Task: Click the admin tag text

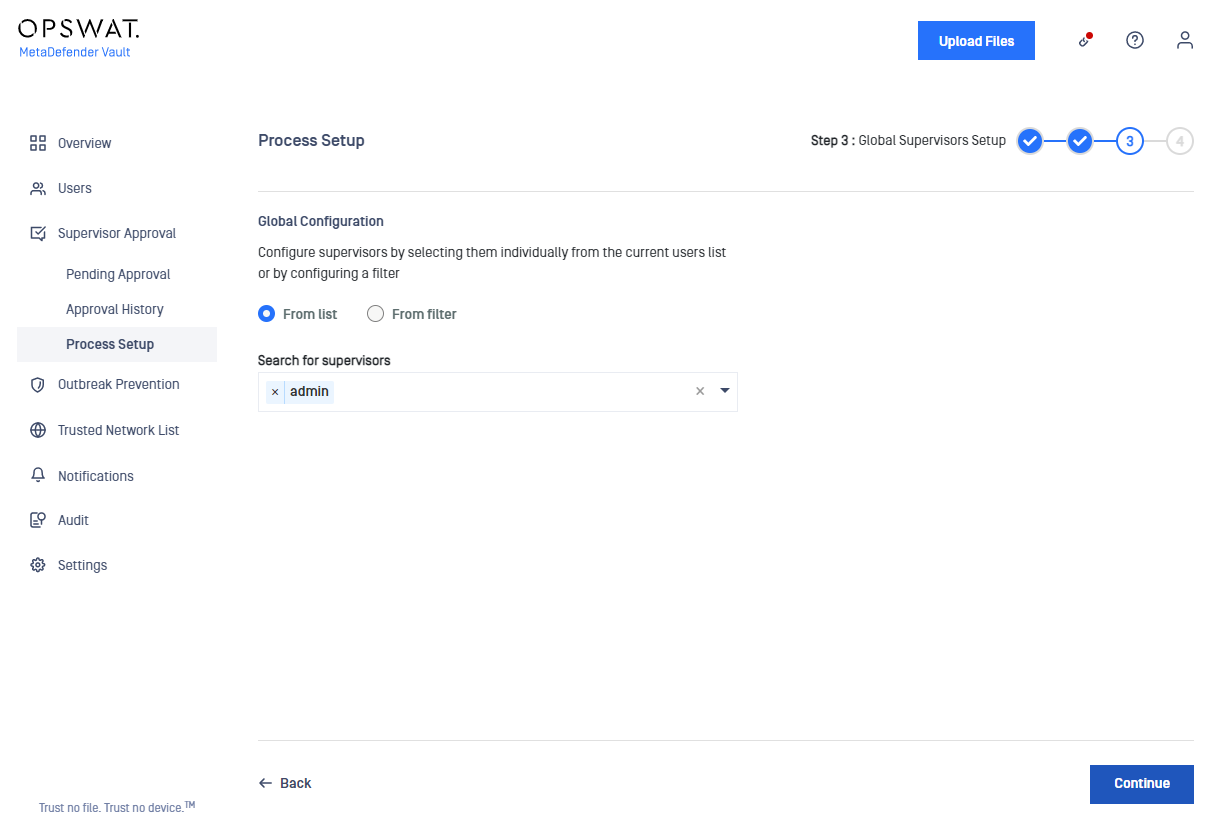Action: [x=309, y=392]
